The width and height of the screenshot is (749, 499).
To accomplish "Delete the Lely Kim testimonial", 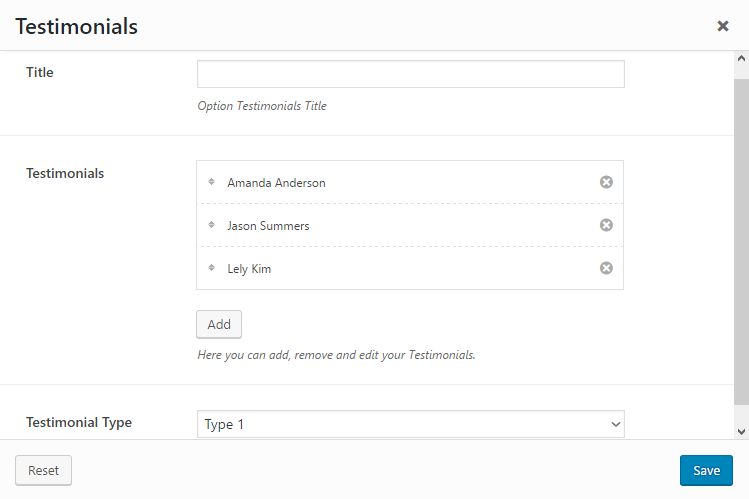I will point(606,268).
